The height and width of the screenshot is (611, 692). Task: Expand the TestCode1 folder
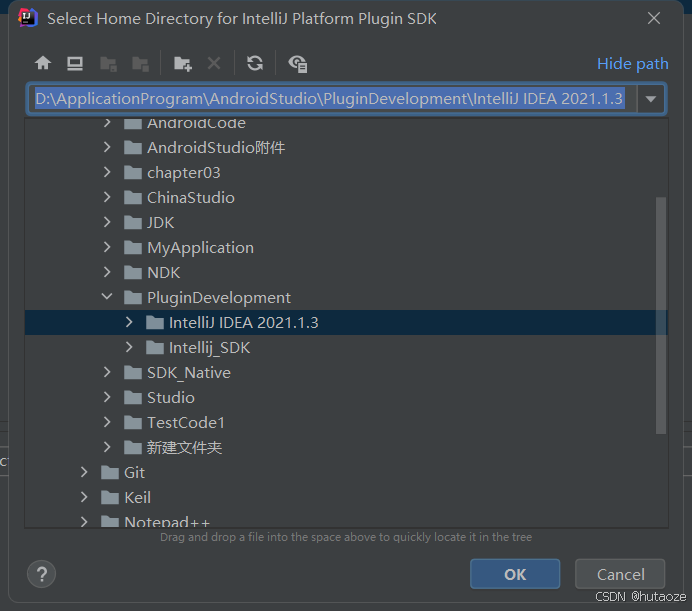(x=107, y=422)
